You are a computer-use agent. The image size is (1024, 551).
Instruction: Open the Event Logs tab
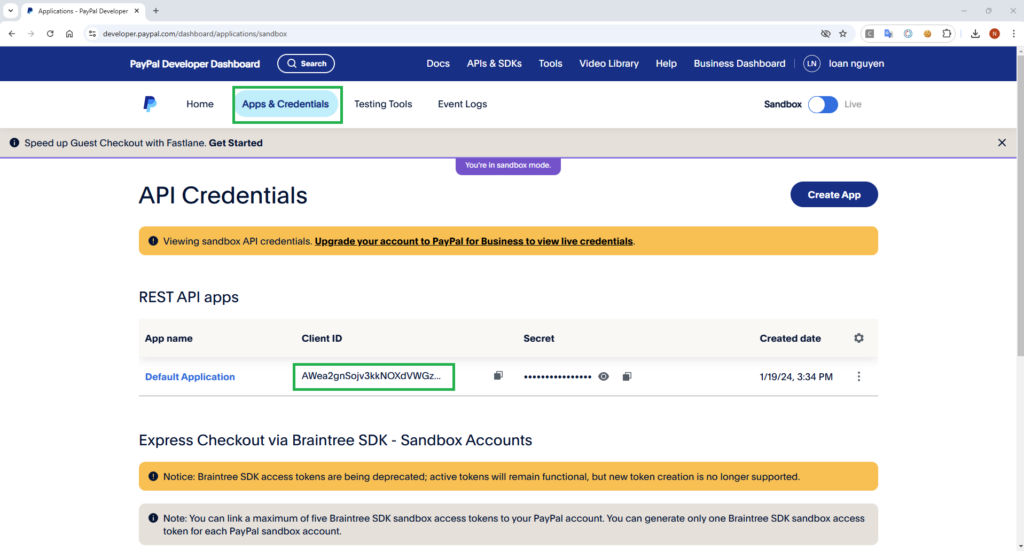coord(462,104)
